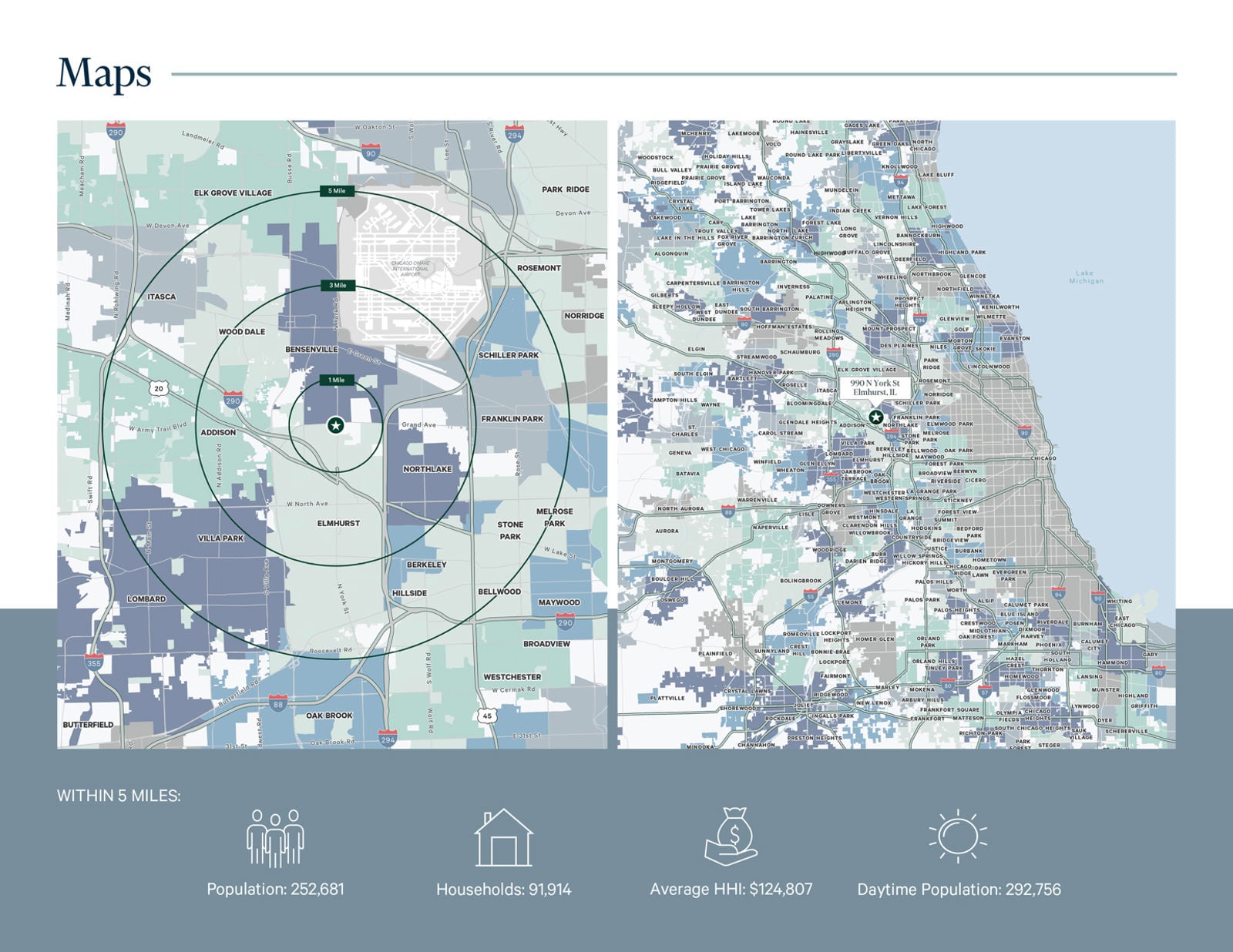Select the 5 Mile radius label
Screen dimensions: 1233x952
coord(337,191)
